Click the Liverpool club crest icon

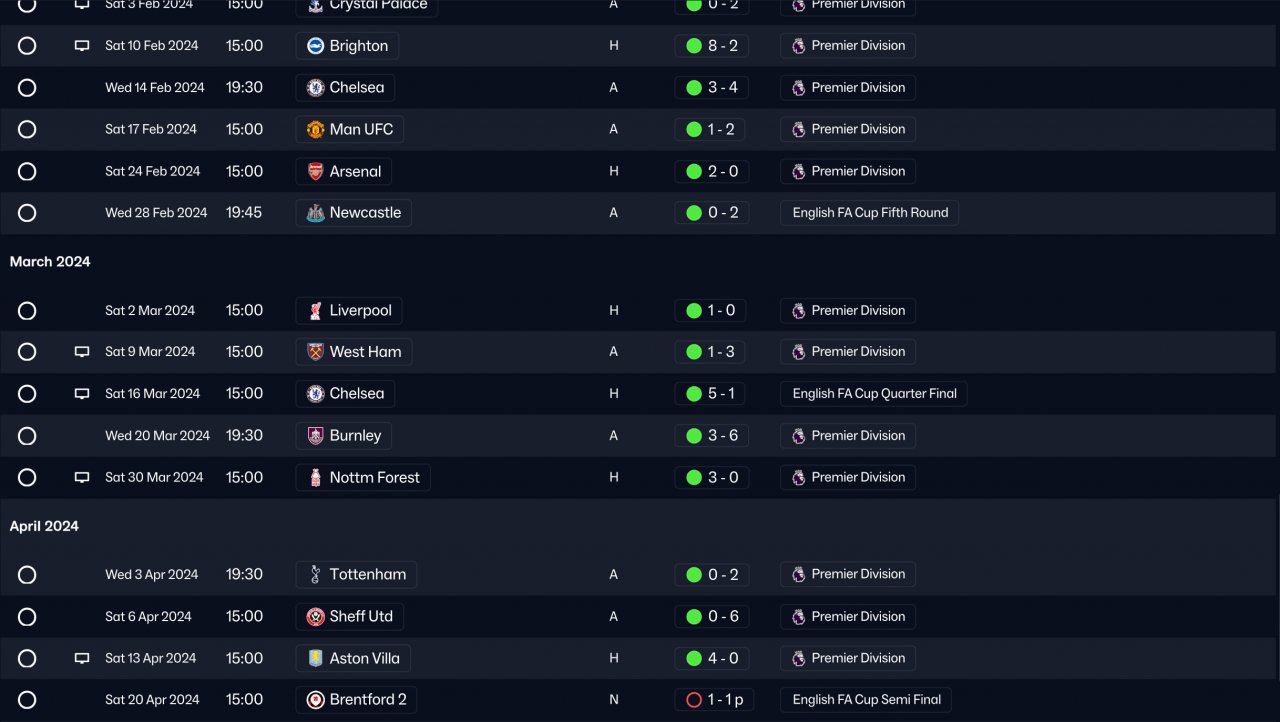[x=315, y=311]
